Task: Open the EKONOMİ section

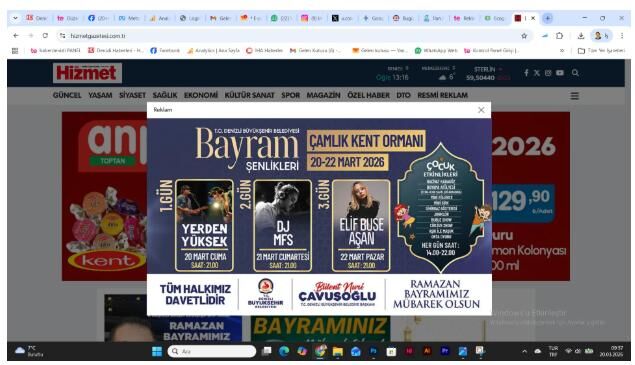Action: point(201,95)
